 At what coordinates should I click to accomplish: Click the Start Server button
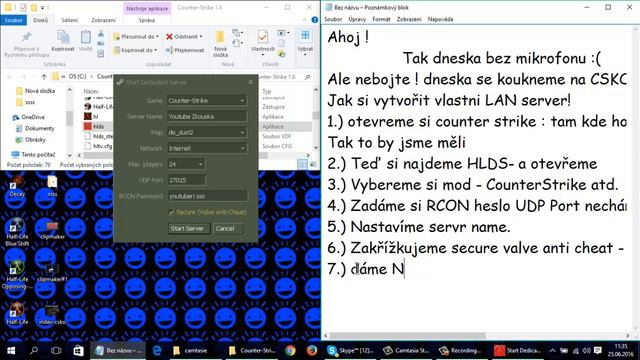tap(189, 229)
